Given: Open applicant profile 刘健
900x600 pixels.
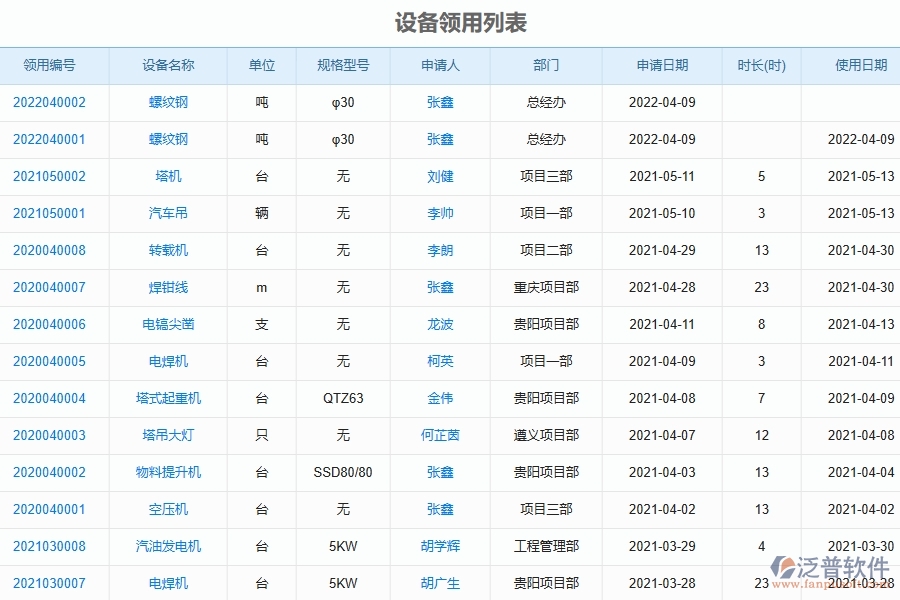Looking at the screenshot, I should click(441, 177).
